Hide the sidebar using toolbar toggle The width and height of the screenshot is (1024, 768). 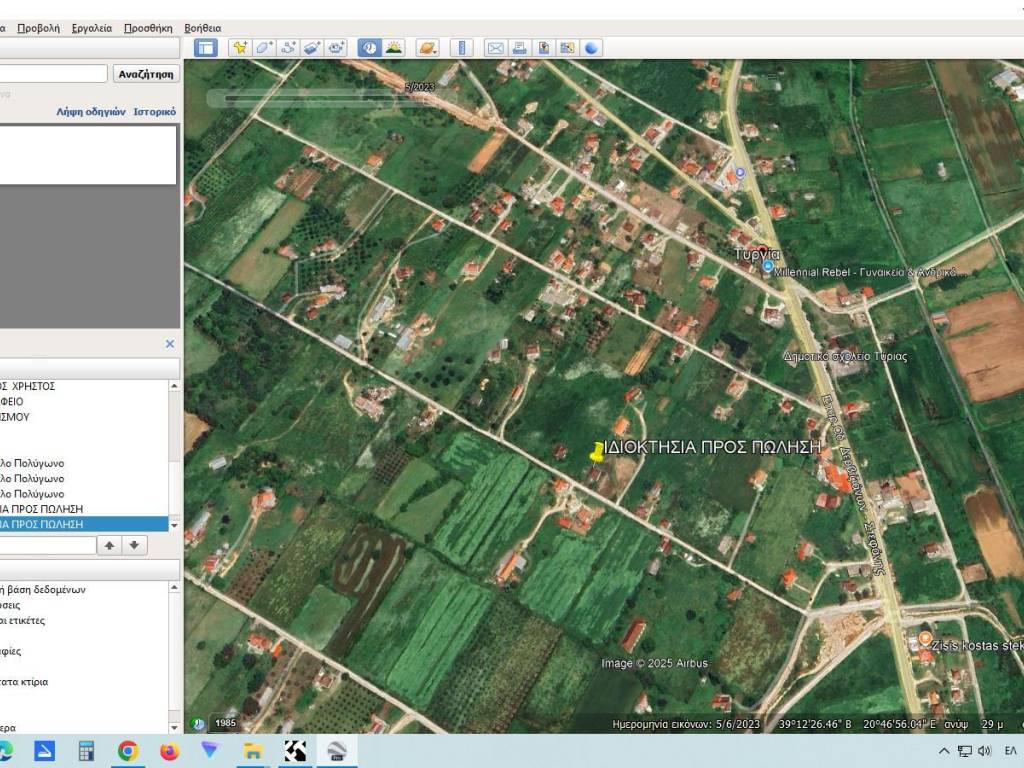pyautogui.click(x=205, y=47)
